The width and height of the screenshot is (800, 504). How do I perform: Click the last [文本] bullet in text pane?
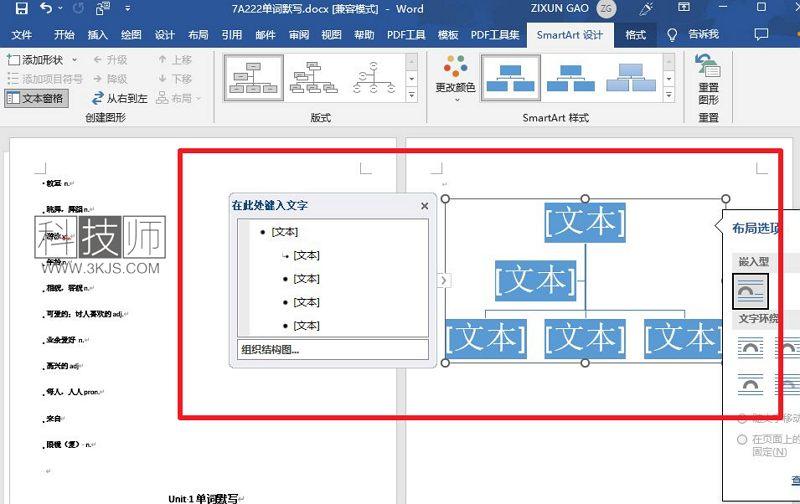(x=306, y=325)
